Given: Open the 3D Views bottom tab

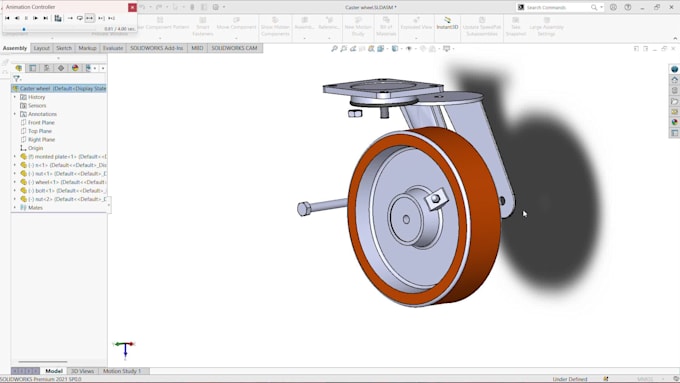Looking at the screenshot, I should coord(82,371).
